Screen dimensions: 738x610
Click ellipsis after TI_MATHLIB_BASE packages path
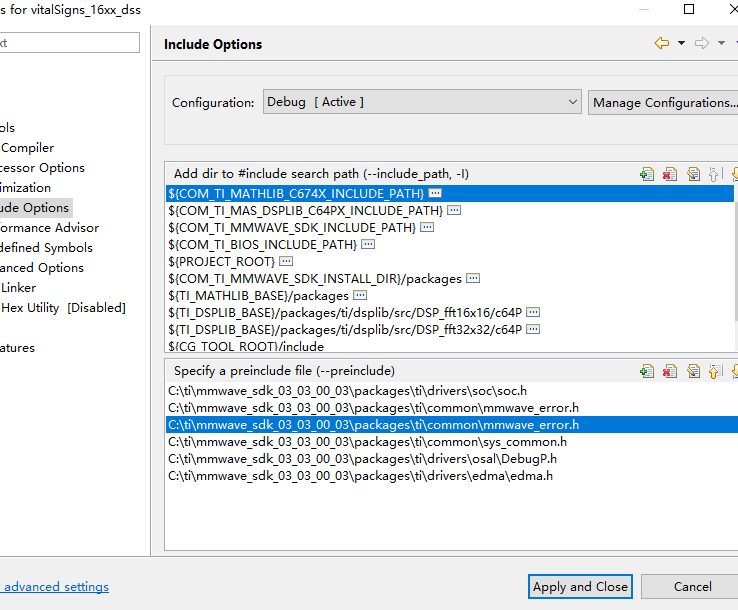point(360,296)
